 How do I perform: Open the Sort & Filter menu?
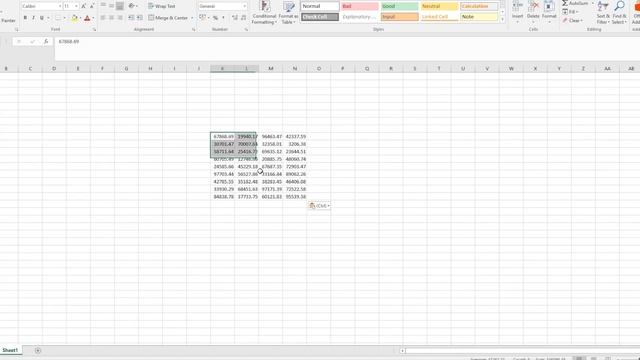click(603, 12)
